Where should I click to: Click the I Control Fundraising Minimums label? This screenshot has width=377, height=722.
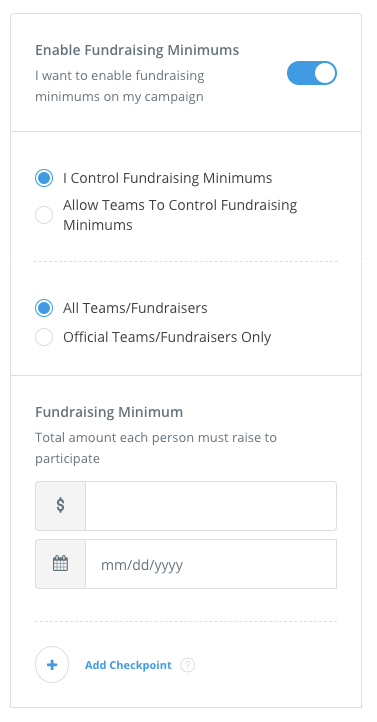pyautogui.click(x=168, y=178)
